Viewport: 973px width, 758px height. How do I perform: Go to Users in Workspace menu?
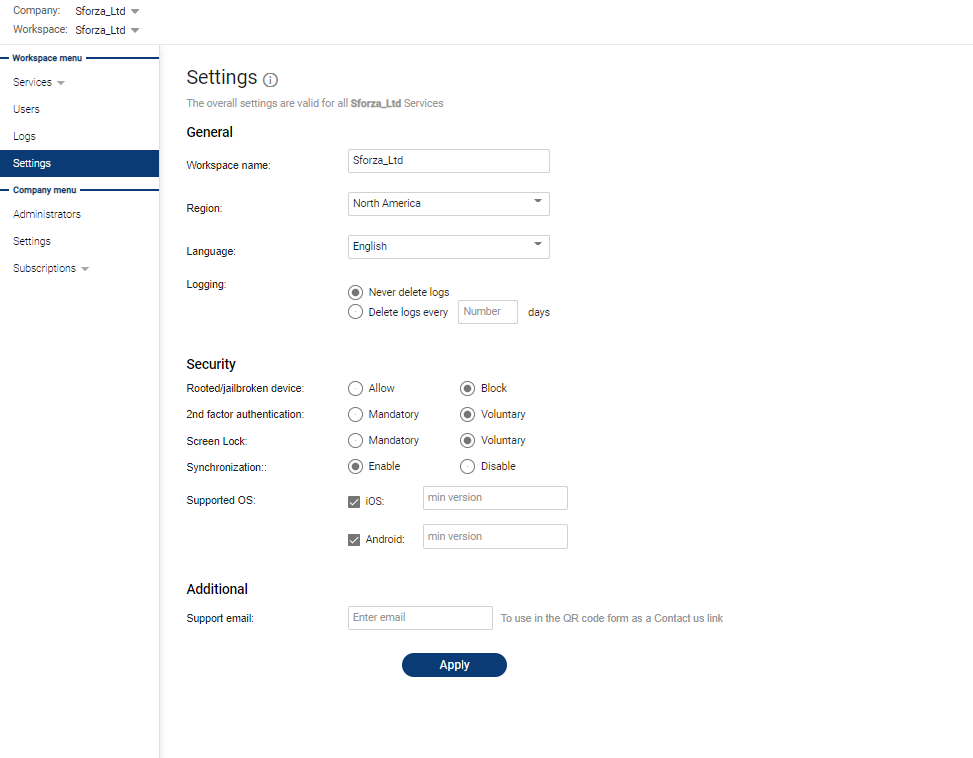27,109
